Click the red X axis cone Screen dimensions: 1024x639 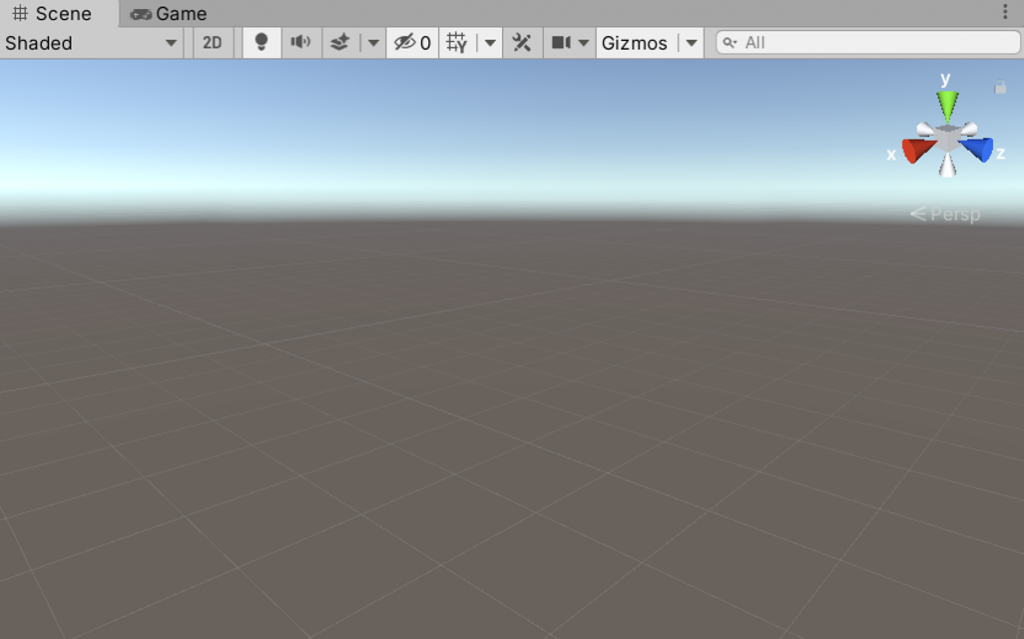click(x=918, y=150)
